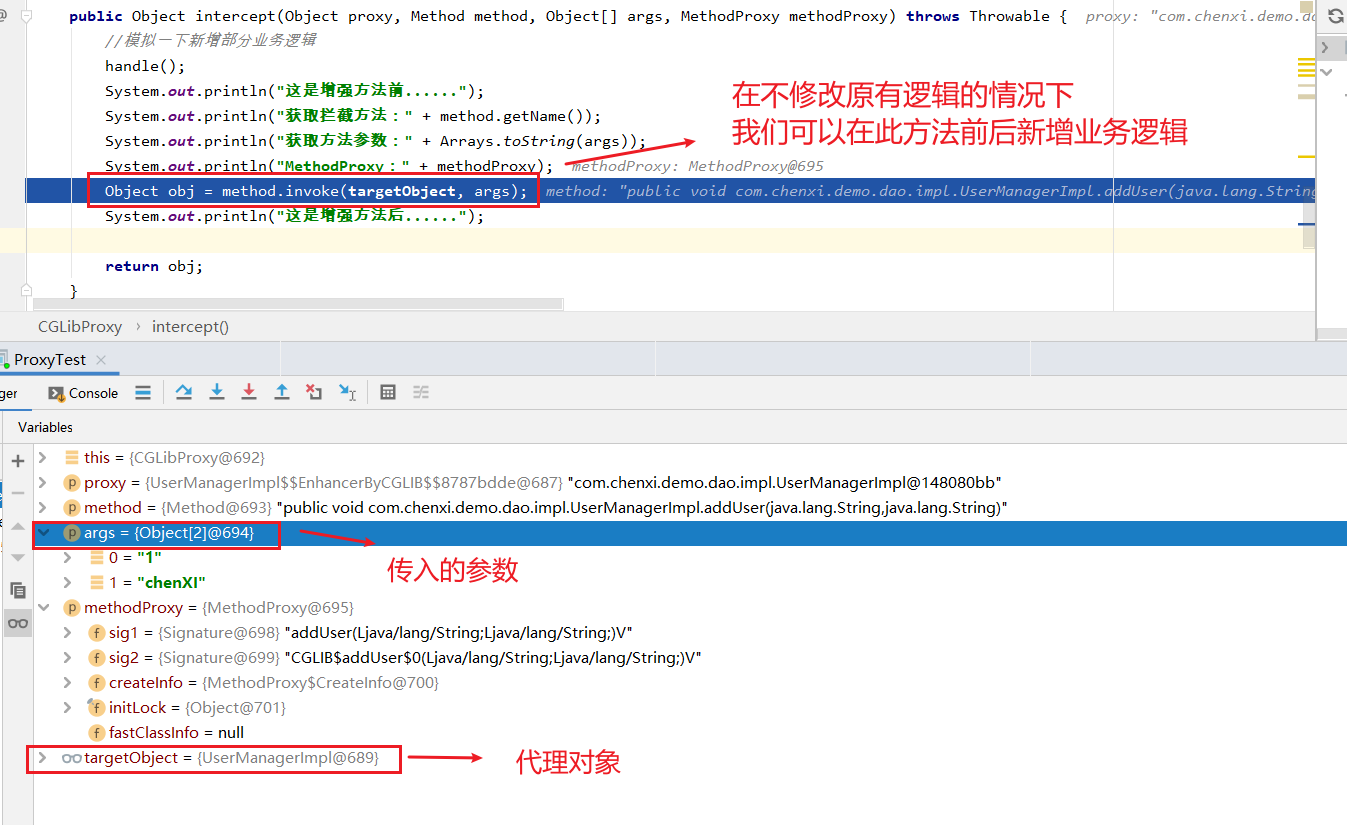Collapse the methodProxy node
Image resolution: width=1347 pixels, height=825 pixels.
(42, 607)
